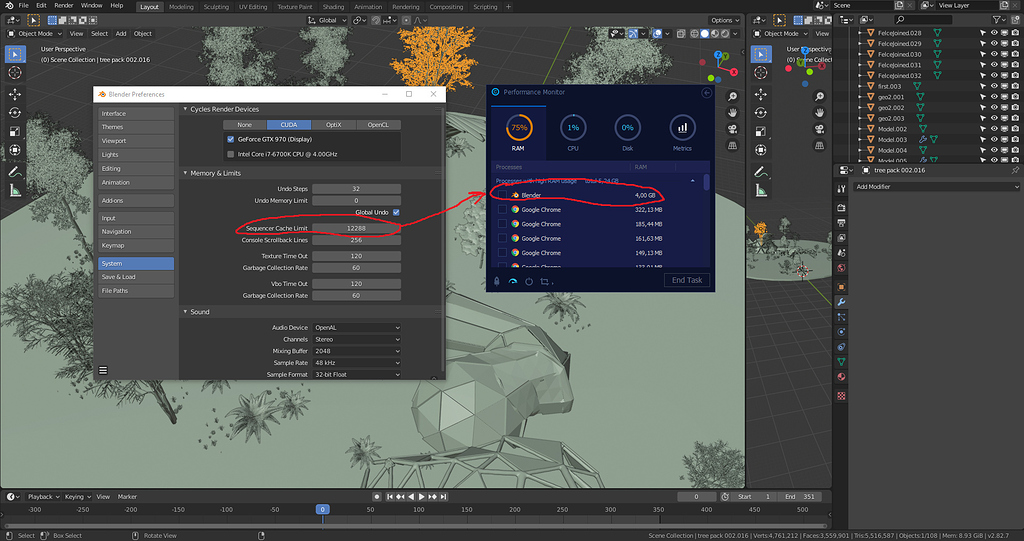
Task: Open the Mixing Buffer 2048 dropdown
Action: click(x=357, y=352)
